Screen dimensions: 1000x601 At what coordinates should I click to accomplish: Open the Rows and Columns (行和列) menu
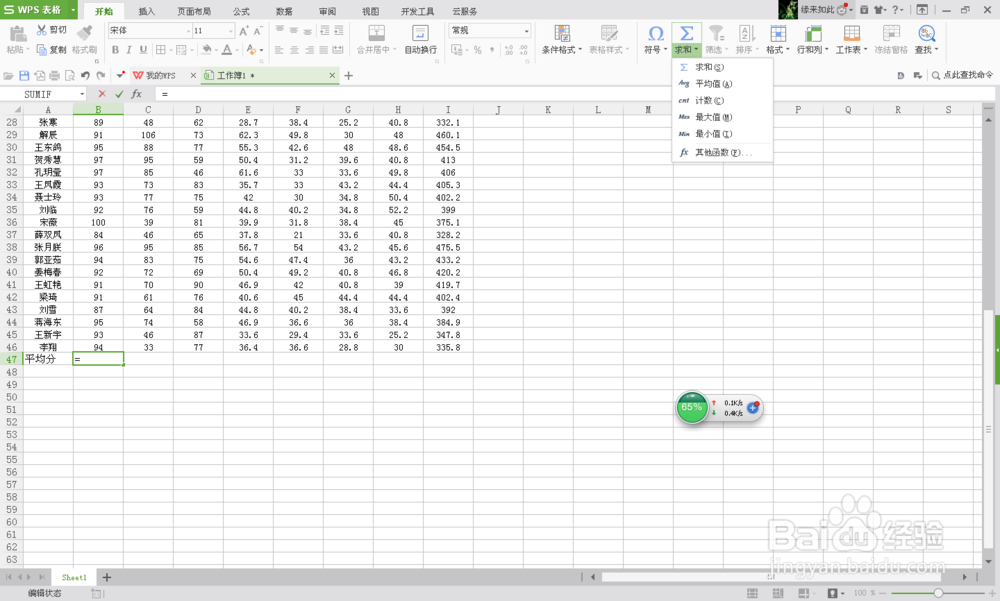pos(812,40)
